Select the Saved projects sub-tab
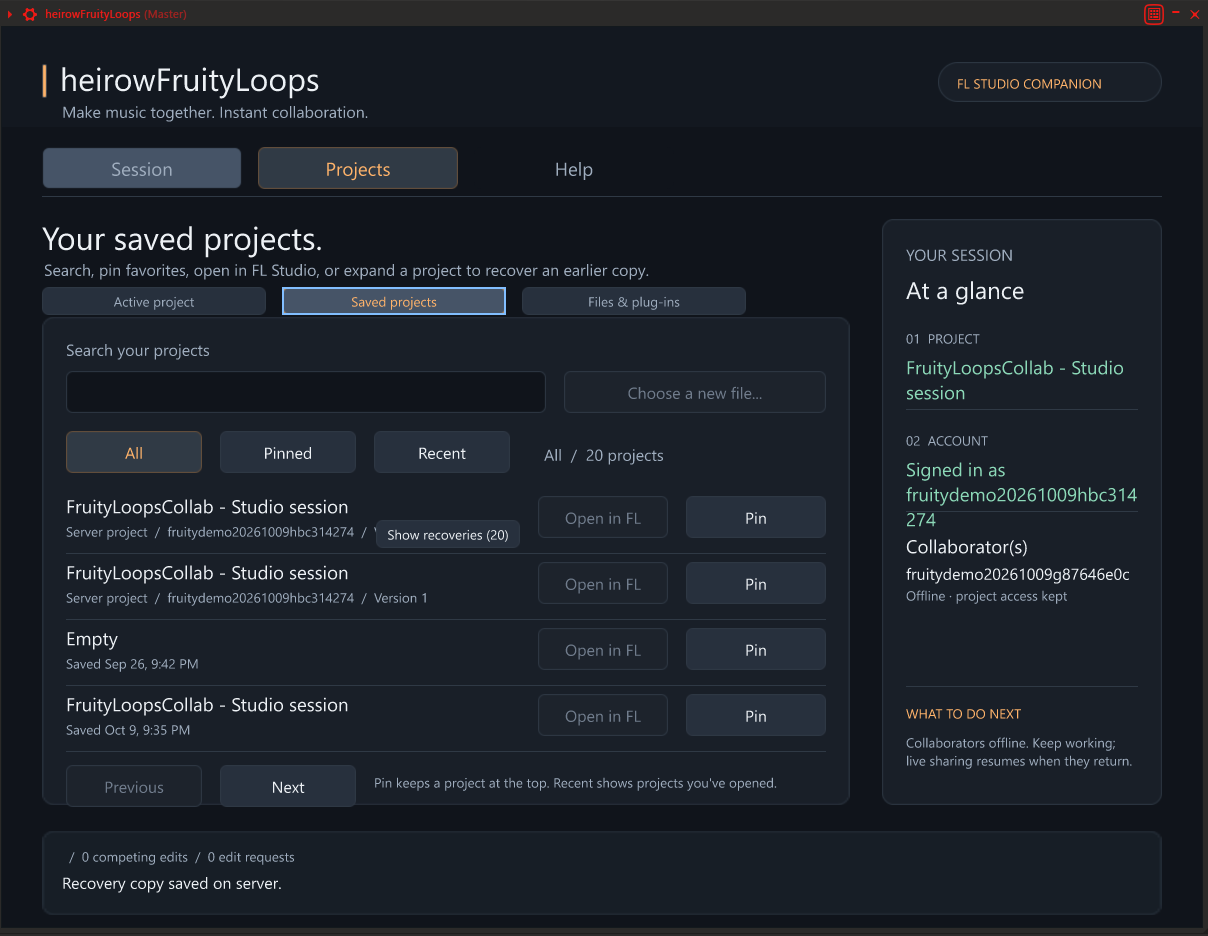 click(x=394, y=301)
